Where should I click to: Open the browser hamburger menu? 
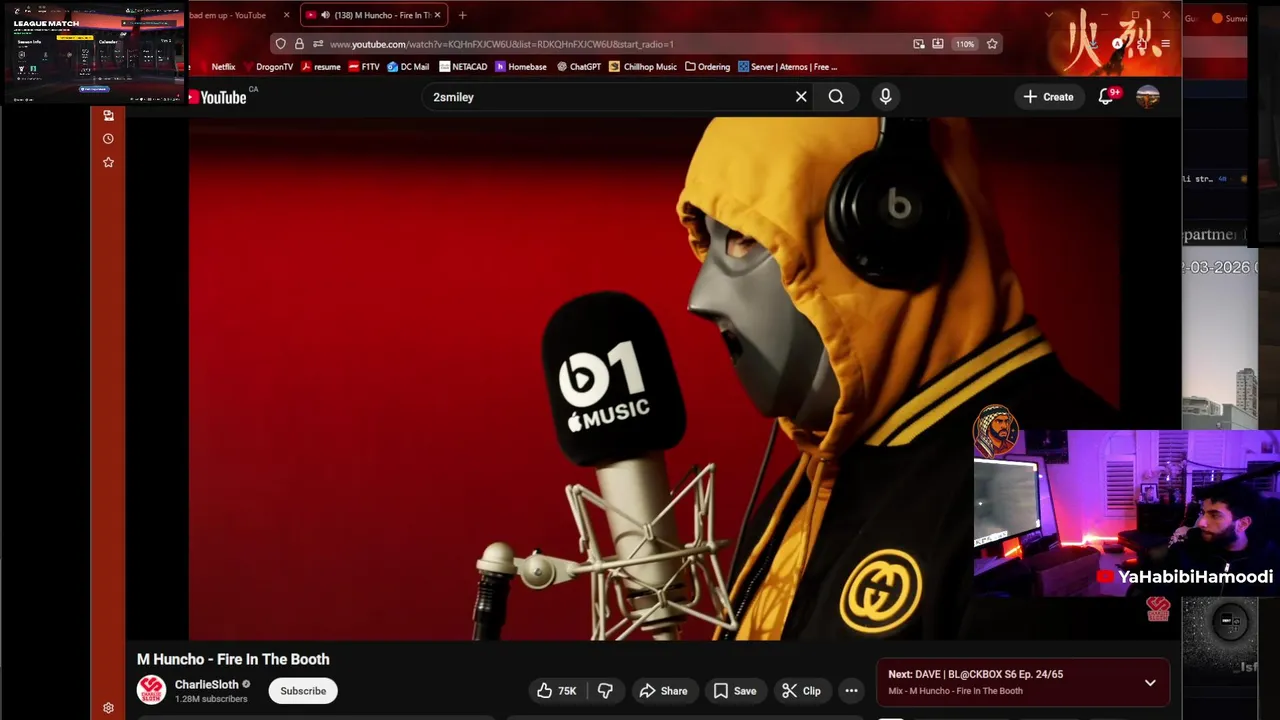[x=1165, y=44]
